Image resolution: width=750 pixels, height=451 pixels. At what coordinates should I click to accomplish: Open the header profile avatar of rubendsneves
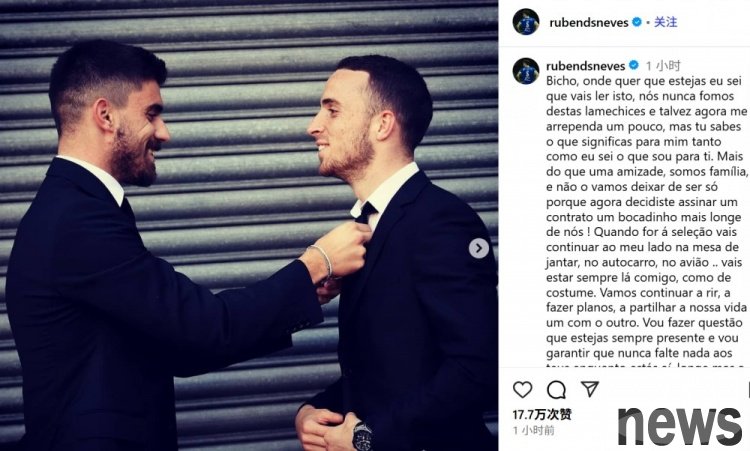tap(526, 22)
